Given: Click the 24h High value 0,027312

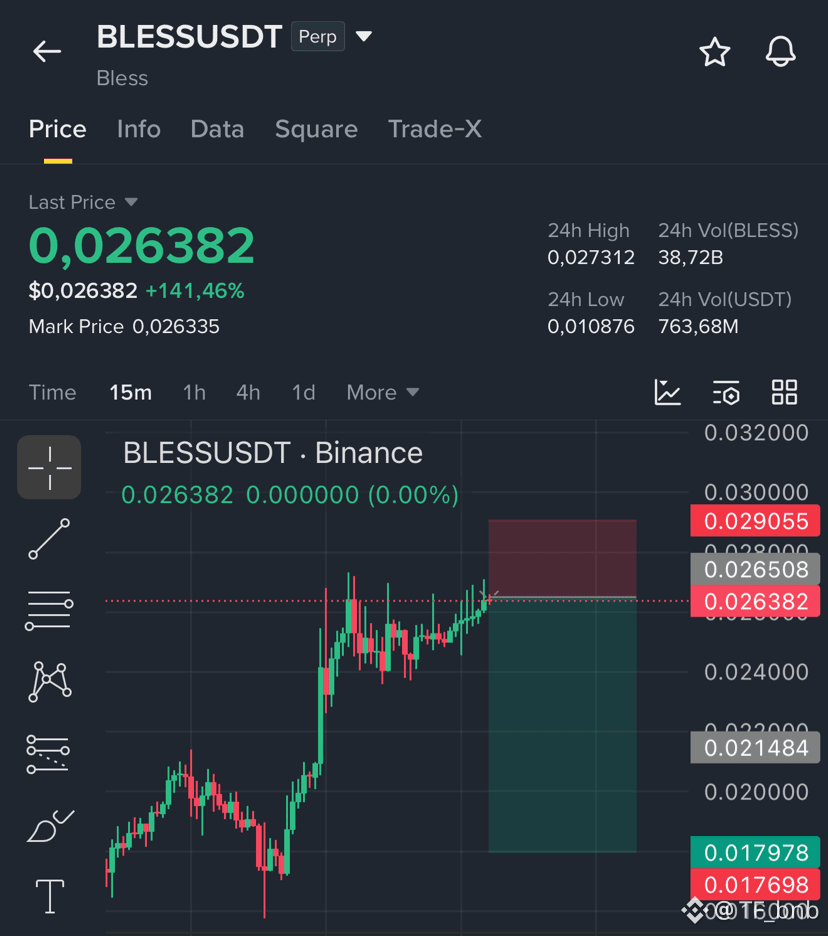Looking at the screenshot, I should click(591, 257).
